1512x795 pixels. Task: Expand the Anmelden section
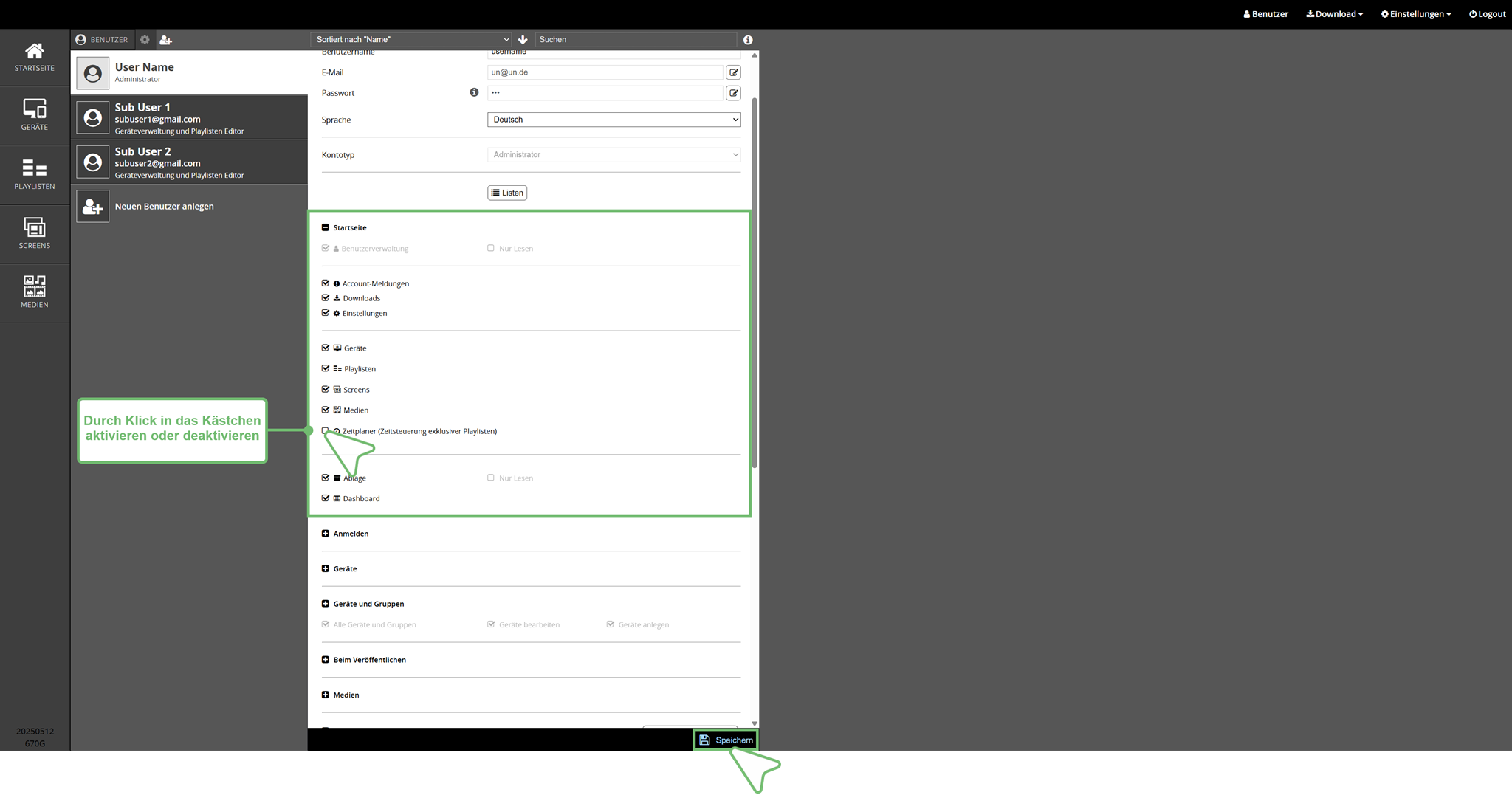(326, 534)
